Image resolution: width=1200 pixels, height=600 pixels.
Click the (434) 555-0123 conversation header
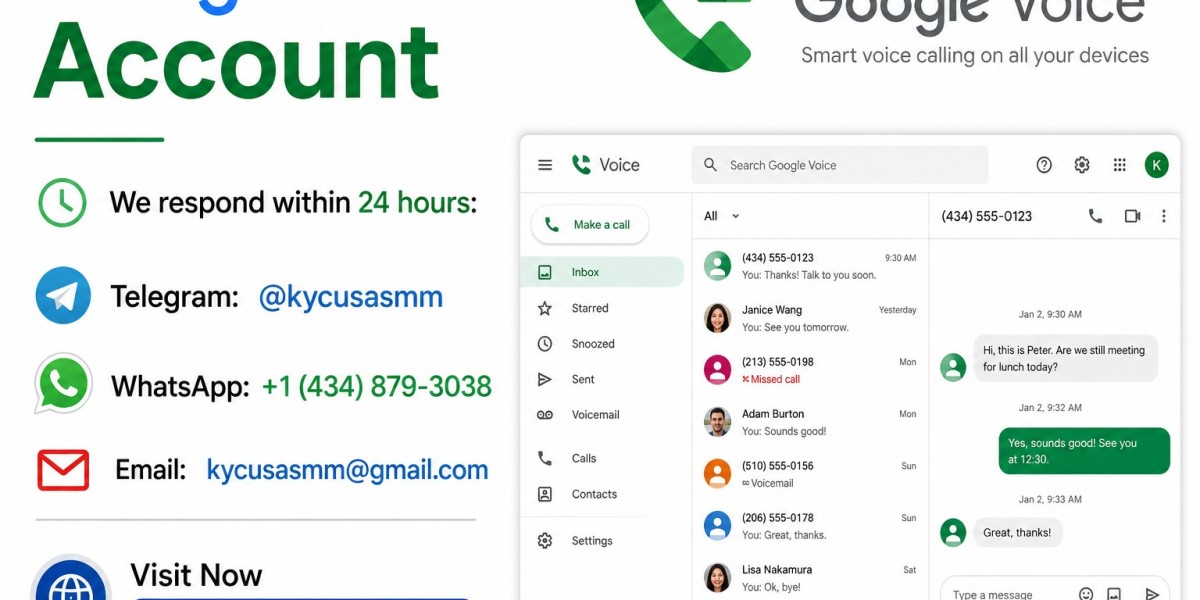point(987,216)
